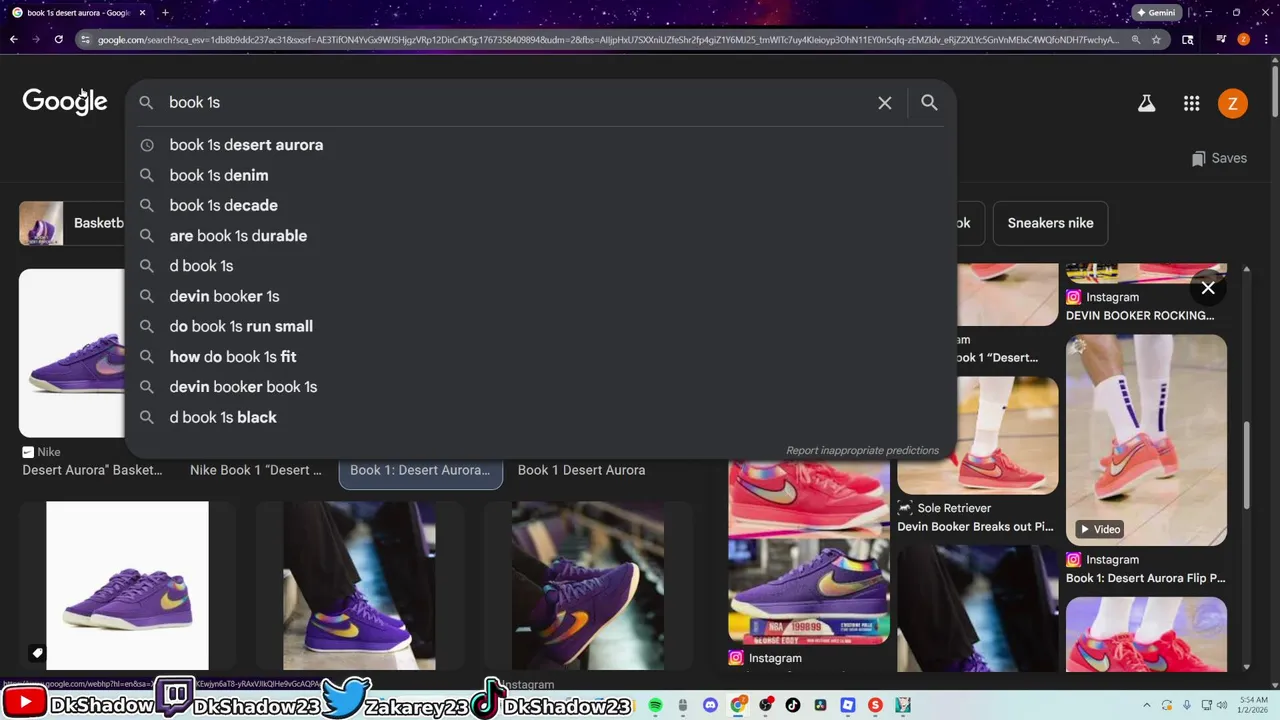Viewport: 1280px width, 720px height.
Task: Open 'Book 1 Desert Aurora' result caption
Action: click(x=581, y=470)
